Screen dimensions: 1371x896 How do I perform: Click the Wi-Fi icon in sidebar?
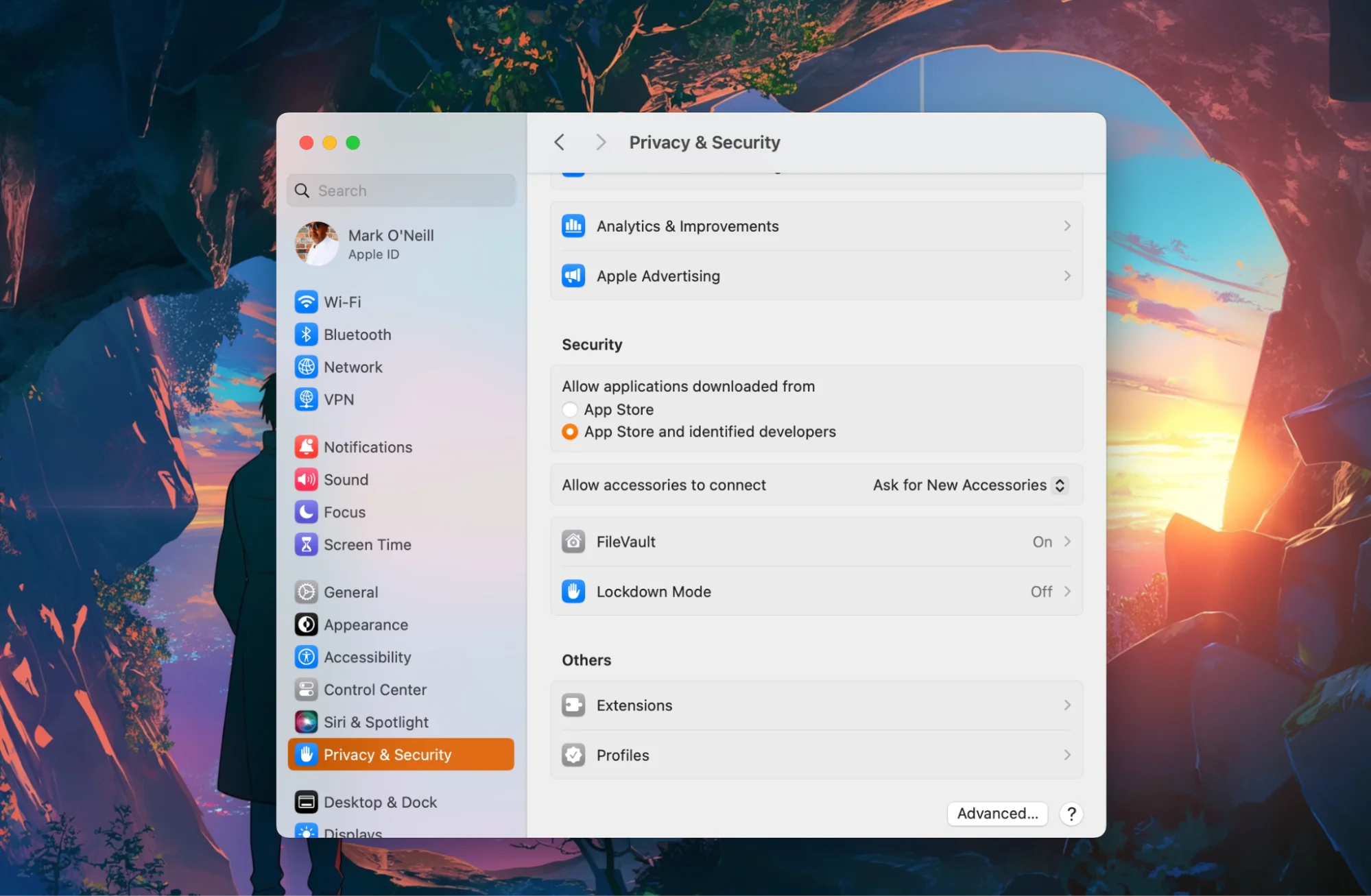click(x=305, y=301)
